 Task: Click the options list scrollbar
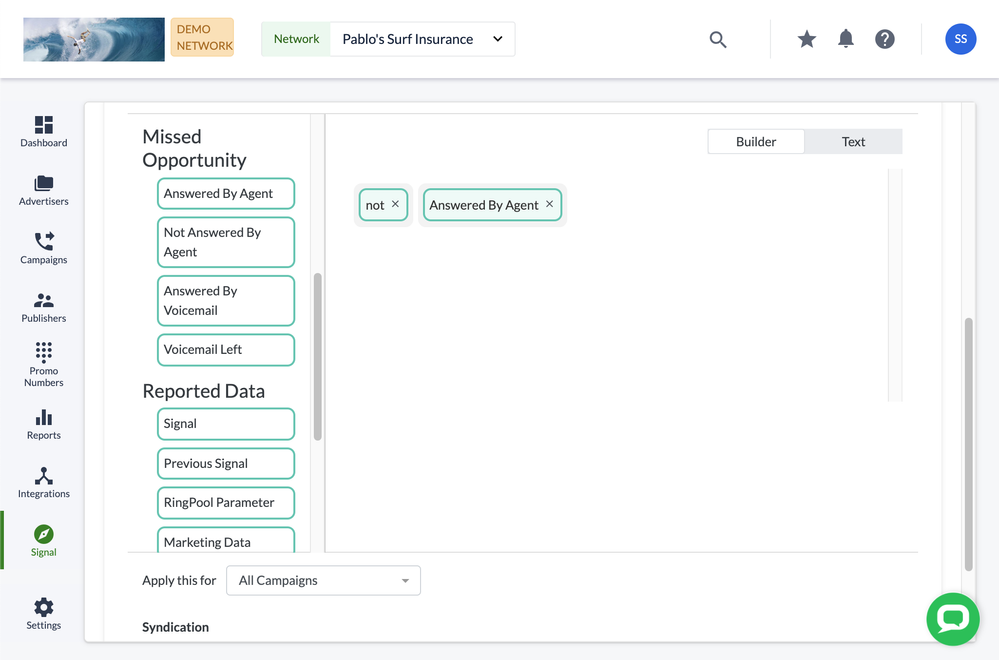tap(317, 357)
